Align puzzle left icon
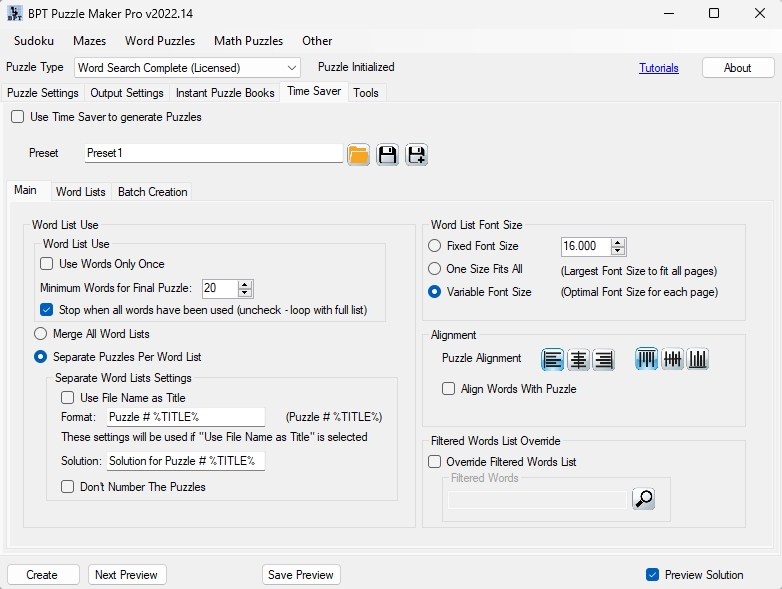The width and height of the screenshot is (782, 589). 553,359
